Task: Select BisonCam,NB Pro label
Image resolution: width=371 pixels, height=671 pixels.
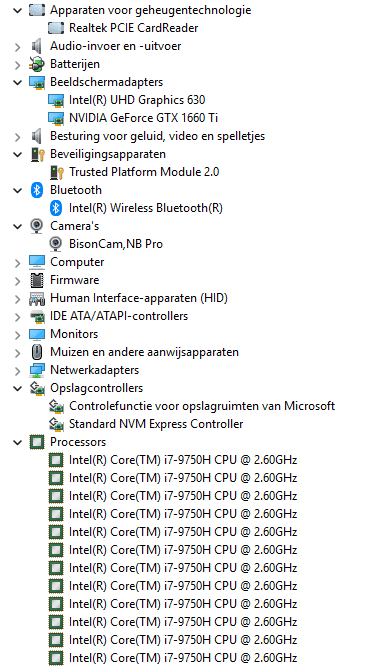Action: (116, 244)
